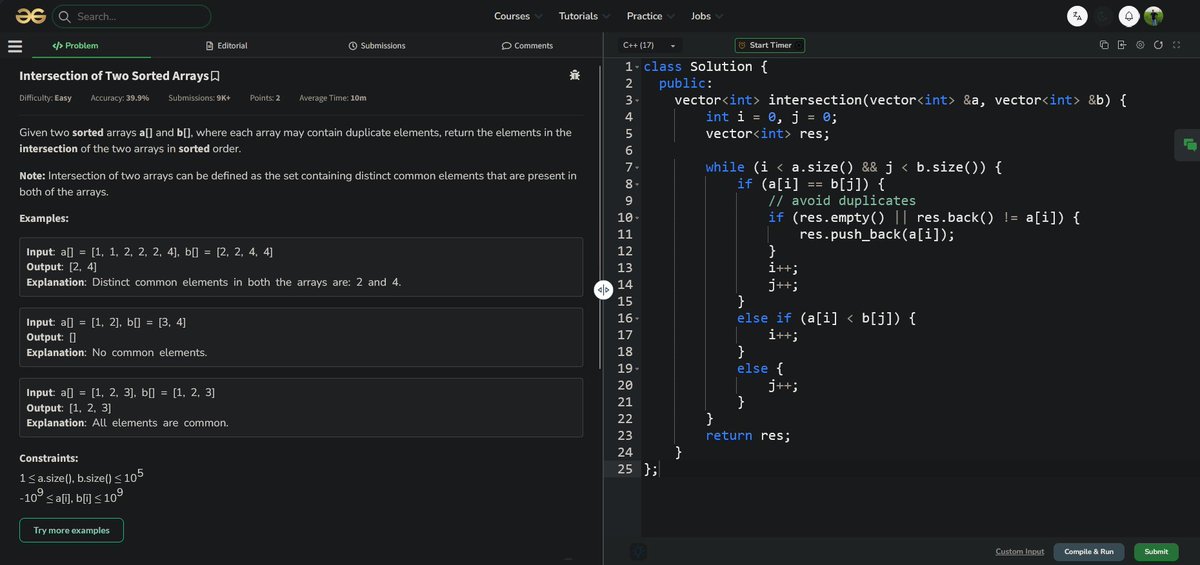Viewport: 1200px width, 565px height.
Task: Open the green chat bubble widget
Action: (1189, 145)
